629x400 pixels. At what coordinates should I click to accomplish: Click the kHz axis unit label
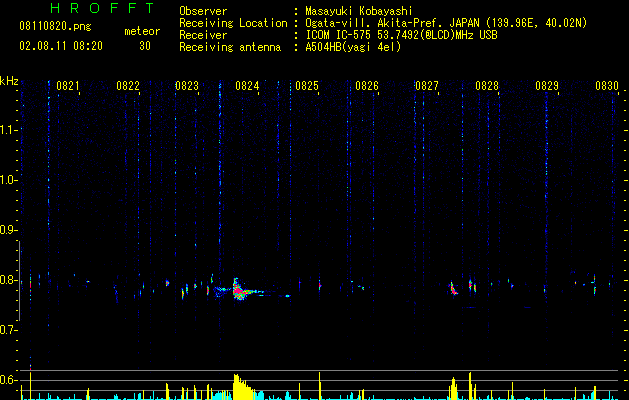[x=9, y=81]
